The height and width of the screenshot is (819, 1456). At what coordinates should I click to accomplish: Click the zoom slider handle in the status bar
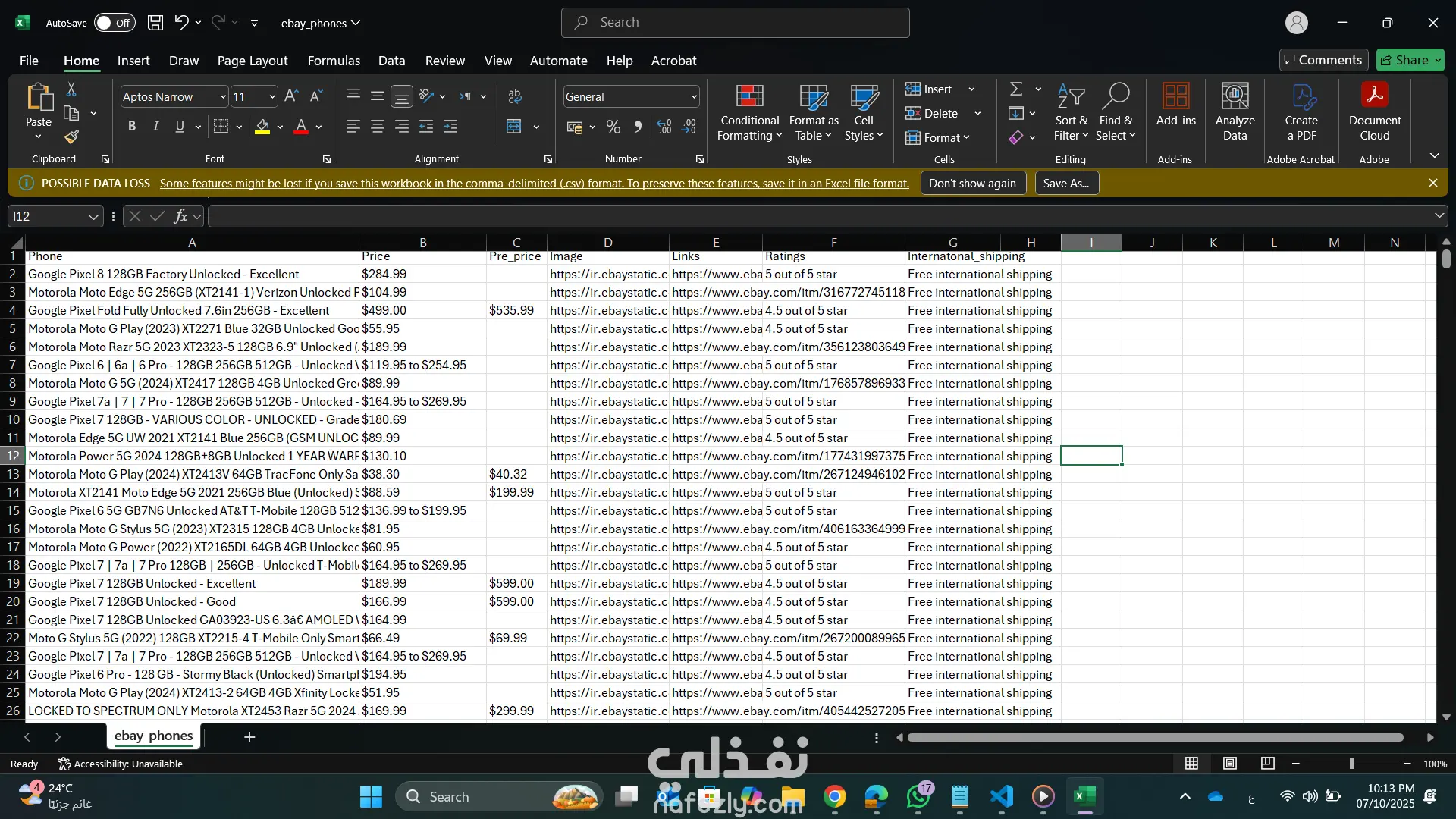(1351, 764)
